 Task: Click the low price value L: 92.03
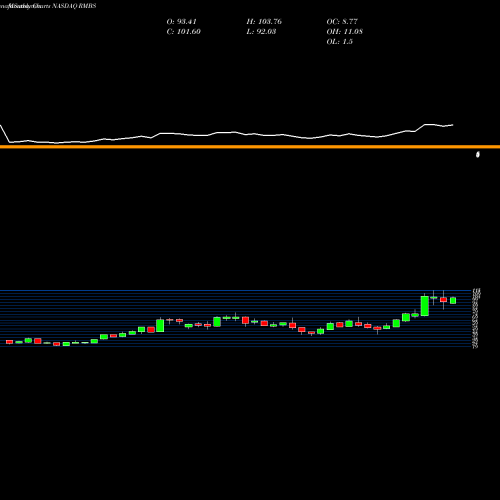[x=261, y=32]
